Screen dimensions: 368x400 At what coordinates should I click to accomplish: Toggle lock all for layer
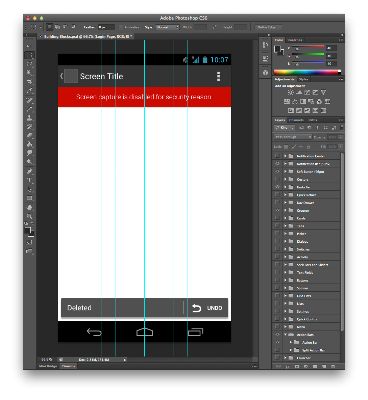click(308, 147)
